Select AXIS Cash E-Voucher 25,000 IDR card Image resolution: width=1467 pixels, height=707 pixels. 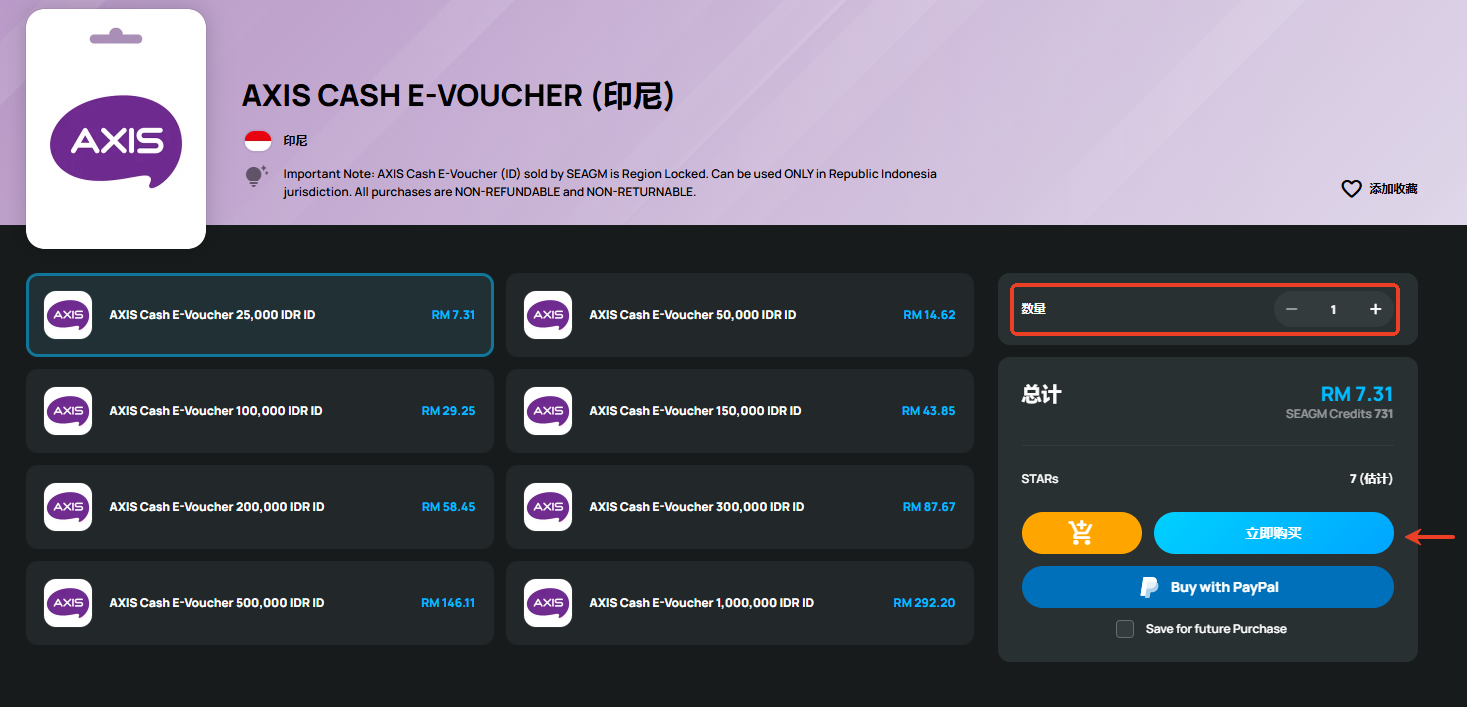tap(260, 315)
